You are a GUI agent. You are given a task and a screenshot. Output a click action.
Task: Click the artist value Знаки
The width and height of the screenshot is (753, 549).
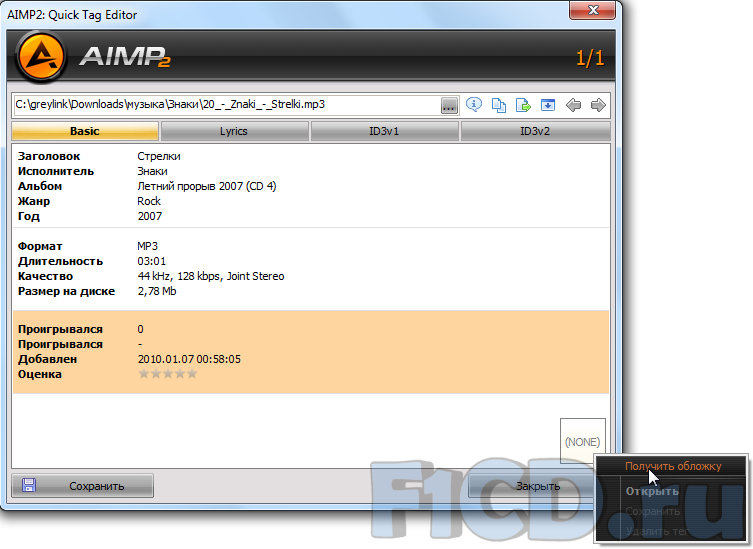point(152,171)
